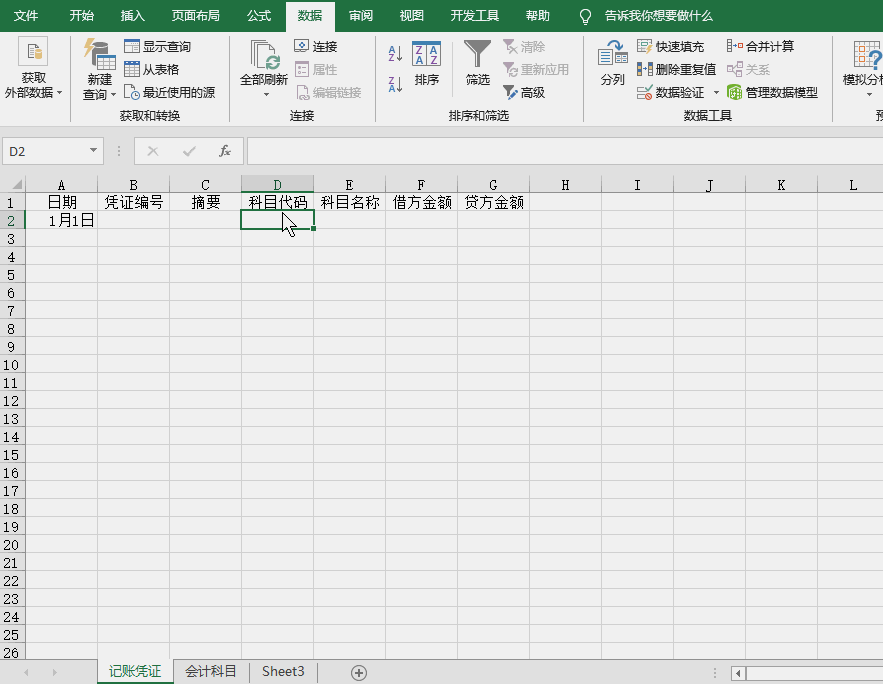Switch to the 视图 ribbon tab
883x684 pixels.
(412, 16)
